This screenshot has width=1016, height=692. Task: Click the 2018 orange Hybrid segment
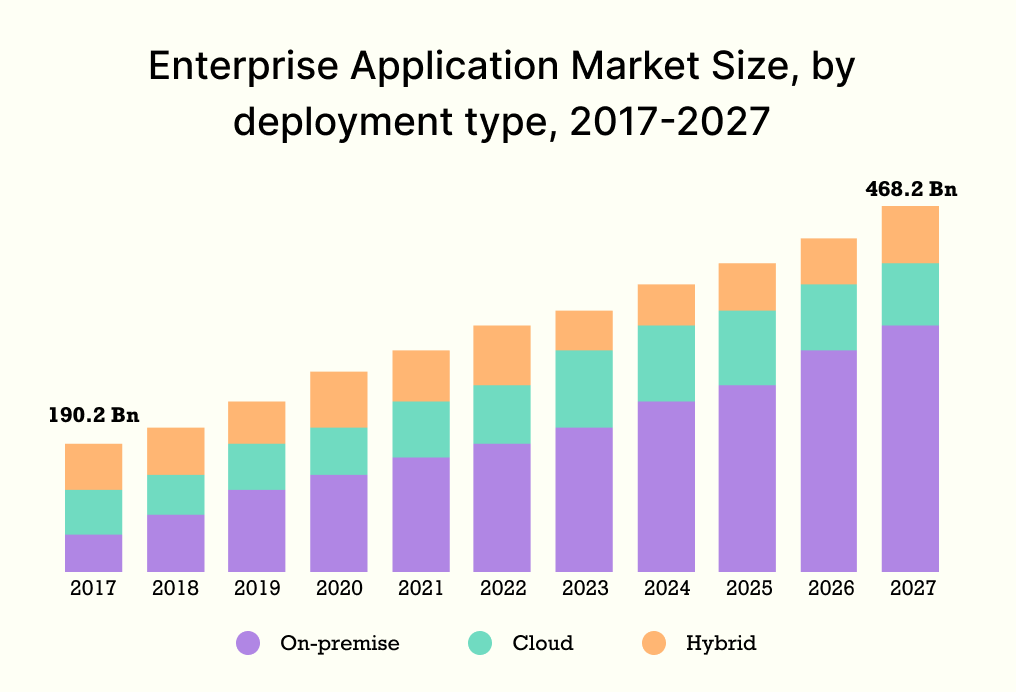coord(176,451)
